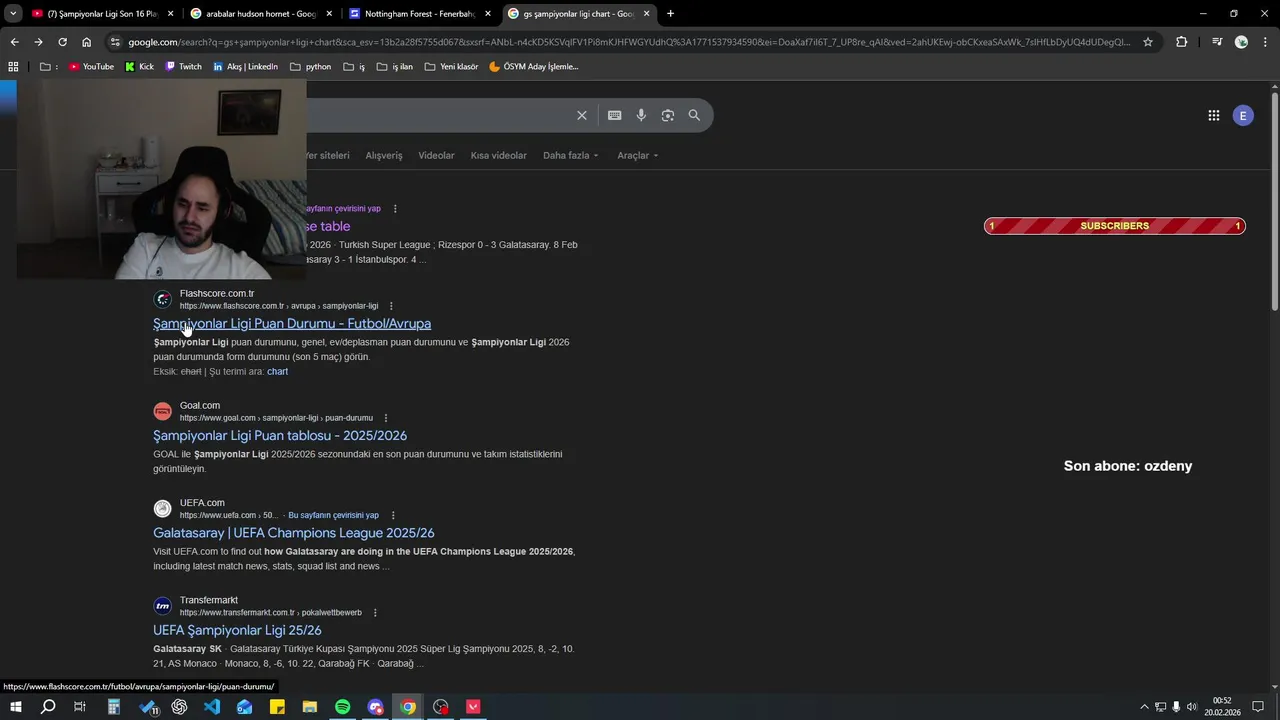The width and height of the screenshot is (1280, 720).
Task: Submit search with the magnifier icon
Action: [694, 115]
